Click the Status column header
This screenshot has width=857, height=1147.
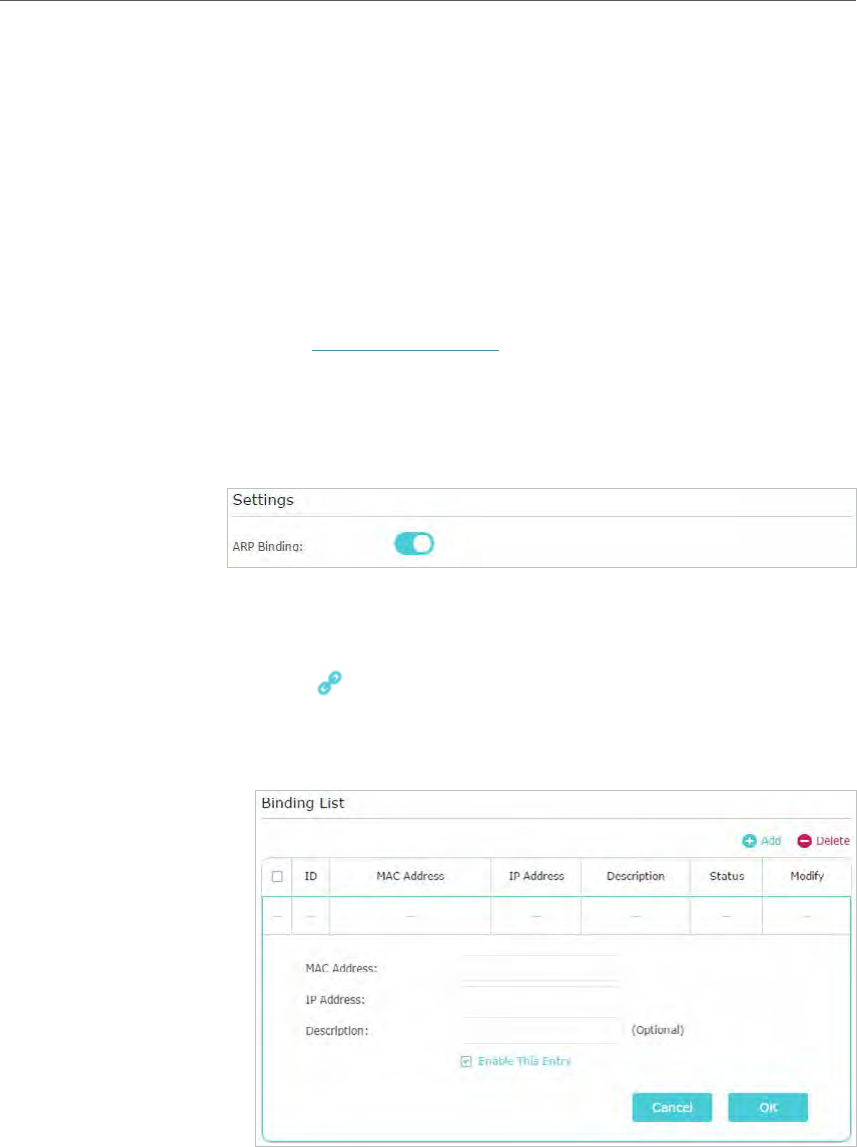pyautogui.click(x=726, y=876)
